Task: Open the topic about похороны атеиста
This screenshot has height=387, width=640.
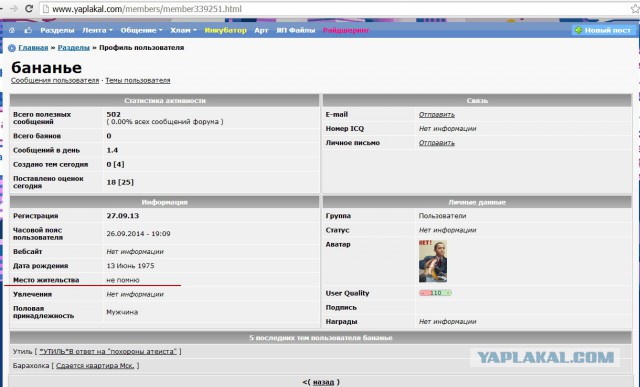Action: tap(108, 351)
